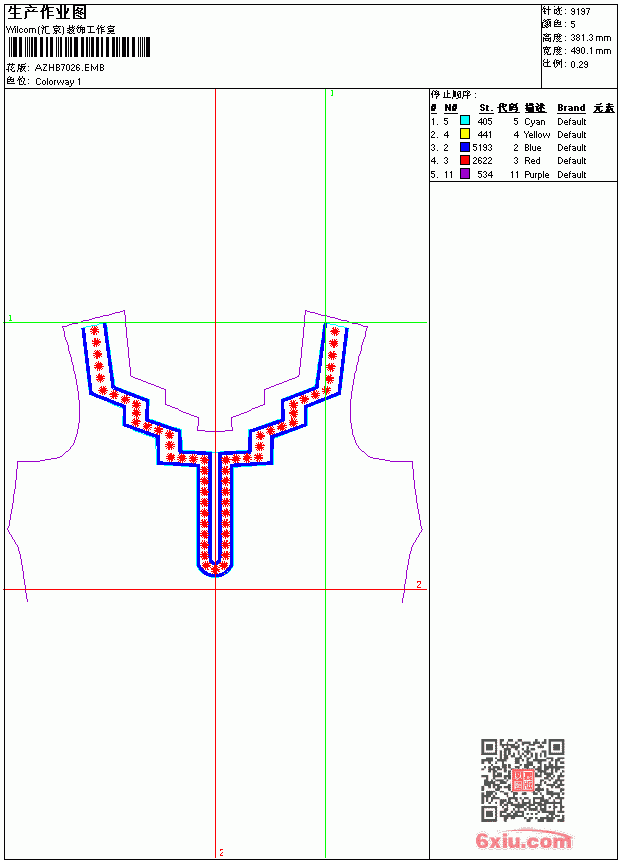Click the red seal in QR code center

tap(523, 780)
